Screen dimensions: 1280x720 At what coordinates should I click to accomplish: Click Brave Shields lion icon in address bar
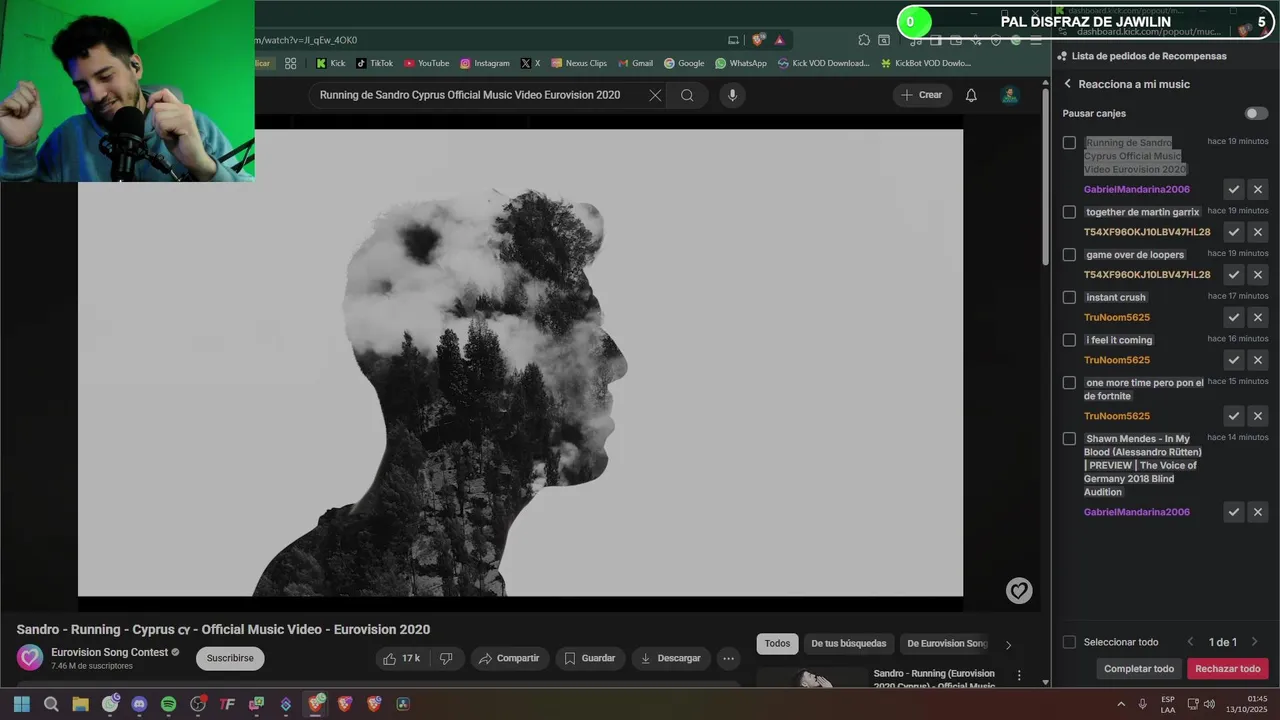click(759, 40)
